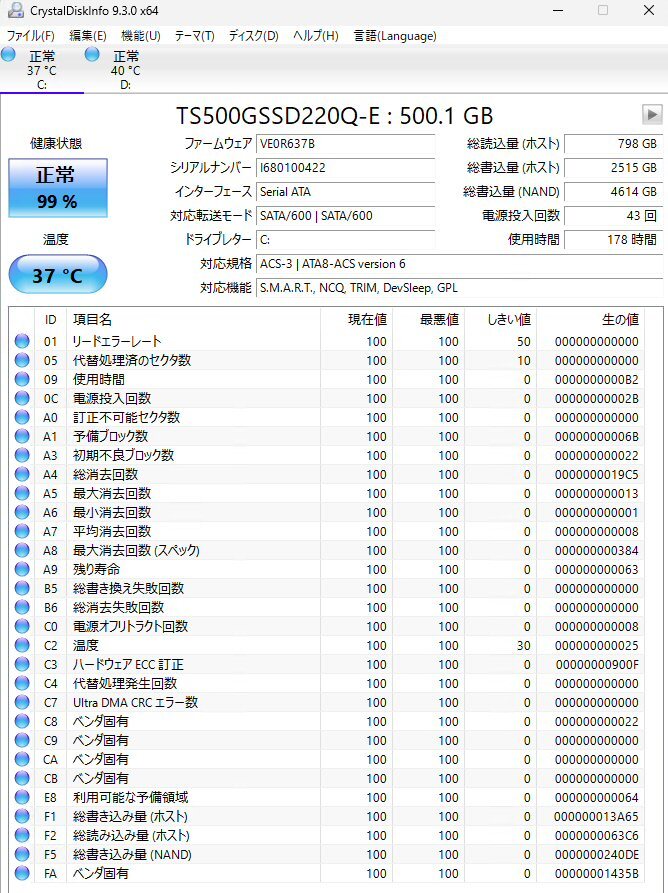The height and width of the screenshot is (893, 668).
Task: Click the transfer mode field SATA/600 | SATA/600
Action: (346, 216)
